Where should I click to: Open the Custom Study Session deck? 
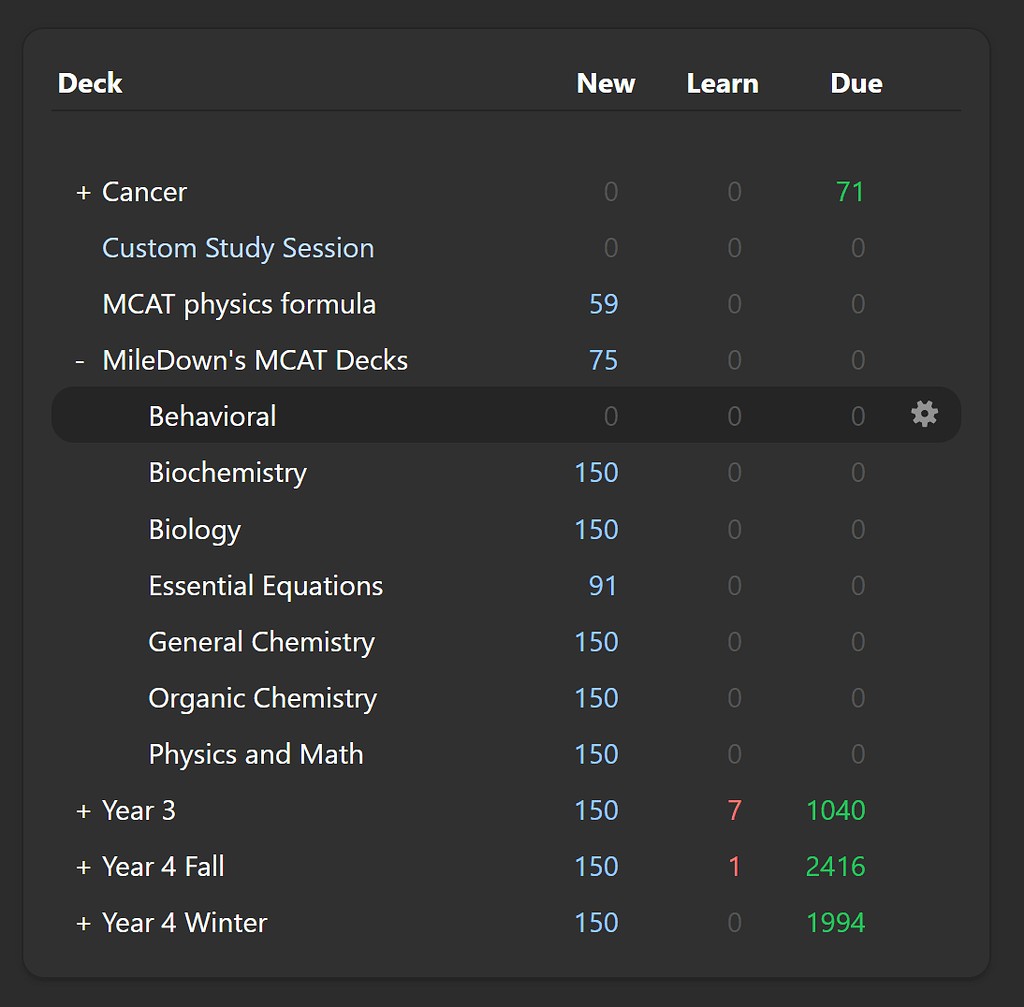point(238,248)
